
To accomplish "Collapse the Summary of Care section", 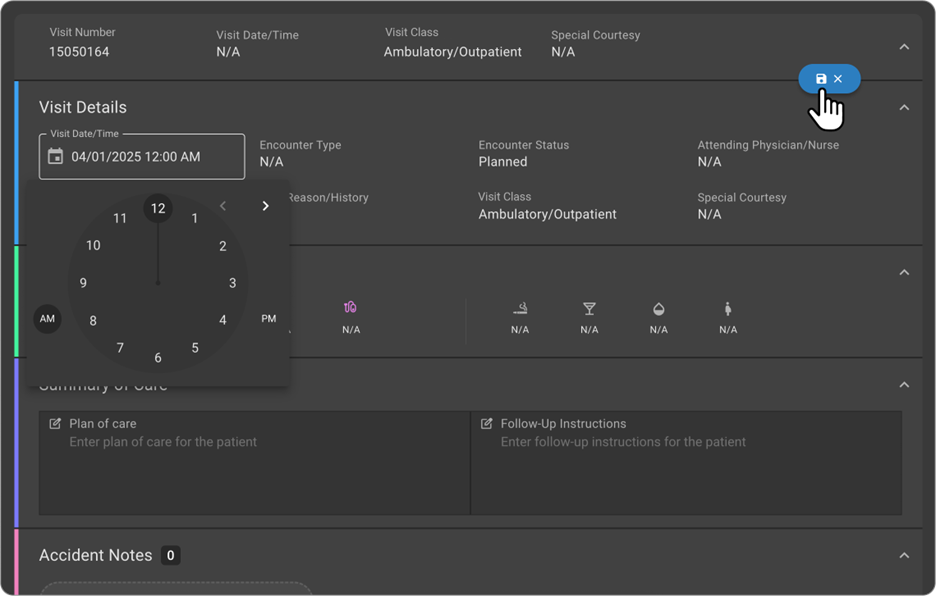I will click(904, 385).
